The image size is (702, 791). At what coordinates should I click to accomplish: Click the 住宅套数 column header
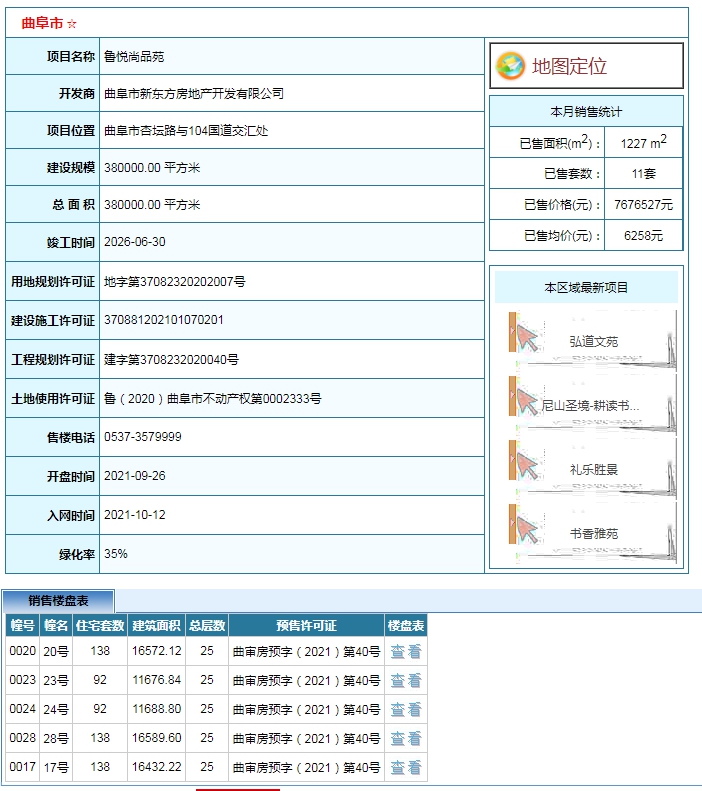coord(100,626)
